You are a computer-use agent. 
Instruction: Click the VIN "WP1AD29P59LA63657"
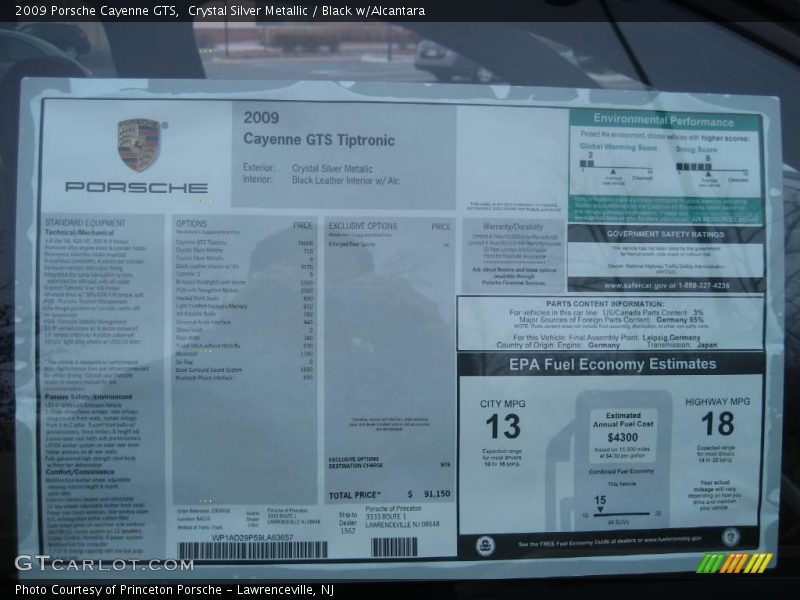click(x=253, y=538)
